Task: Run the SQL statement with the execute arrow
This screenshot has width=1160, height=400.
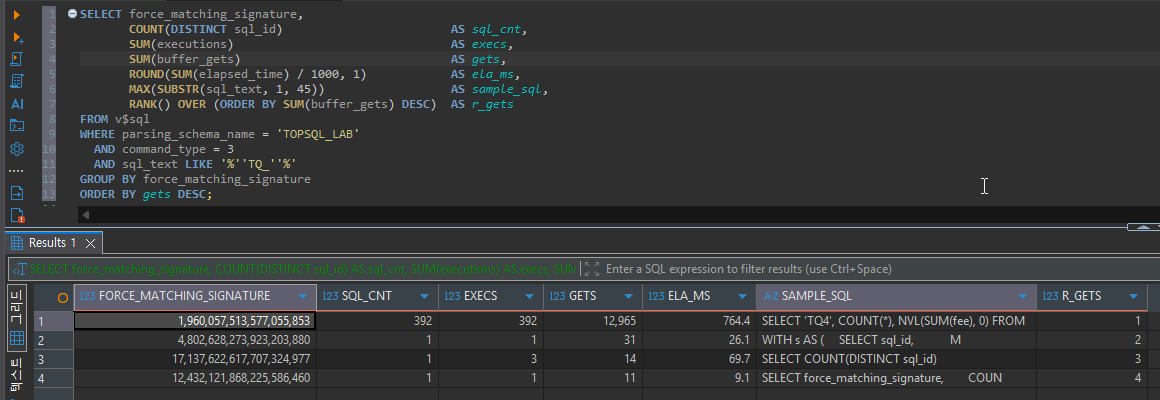Action: pos(16,15)
